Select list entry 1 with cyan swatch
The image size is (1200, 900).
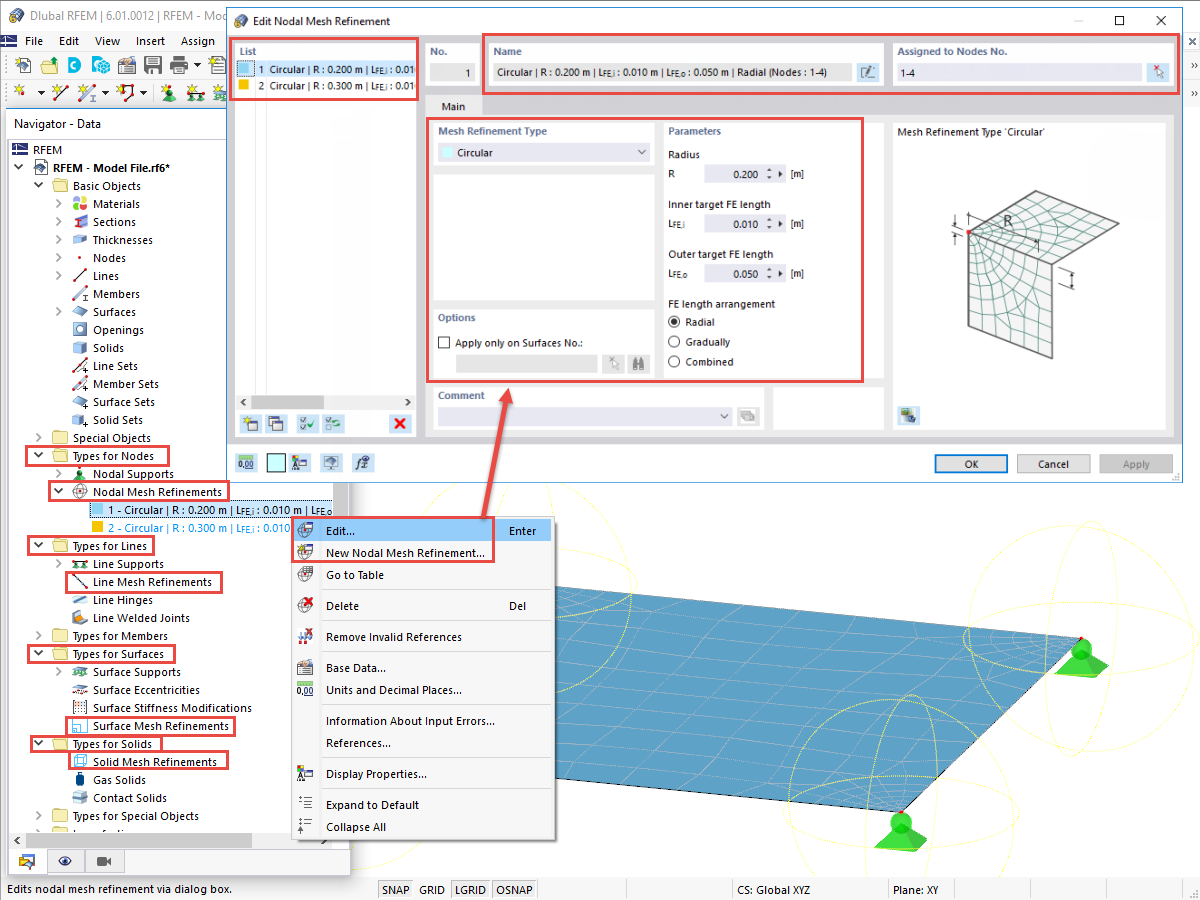(x=326, y=69)
